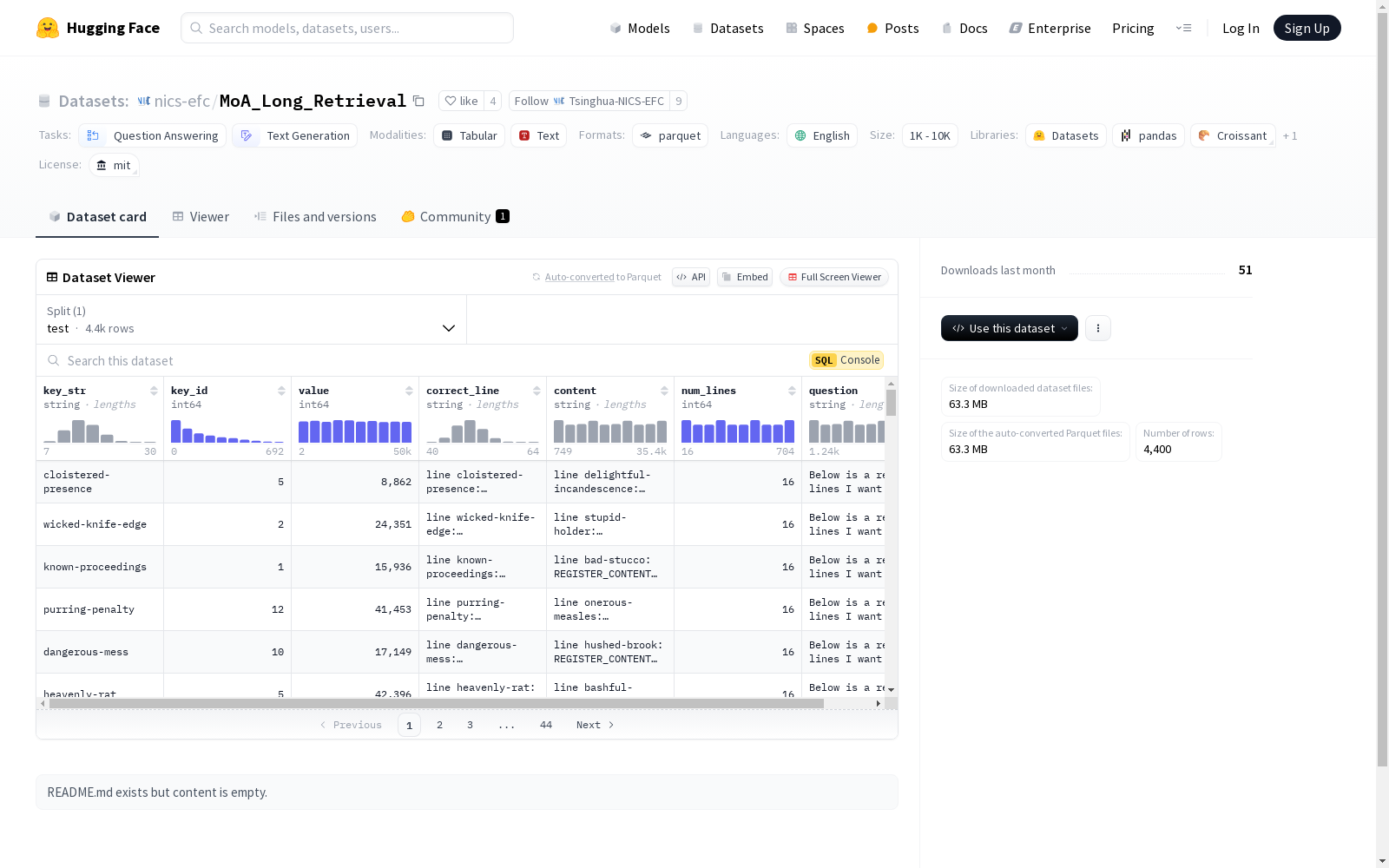Switch to the Viewer tab
The image size is (1389, 868).
point(201,217)
